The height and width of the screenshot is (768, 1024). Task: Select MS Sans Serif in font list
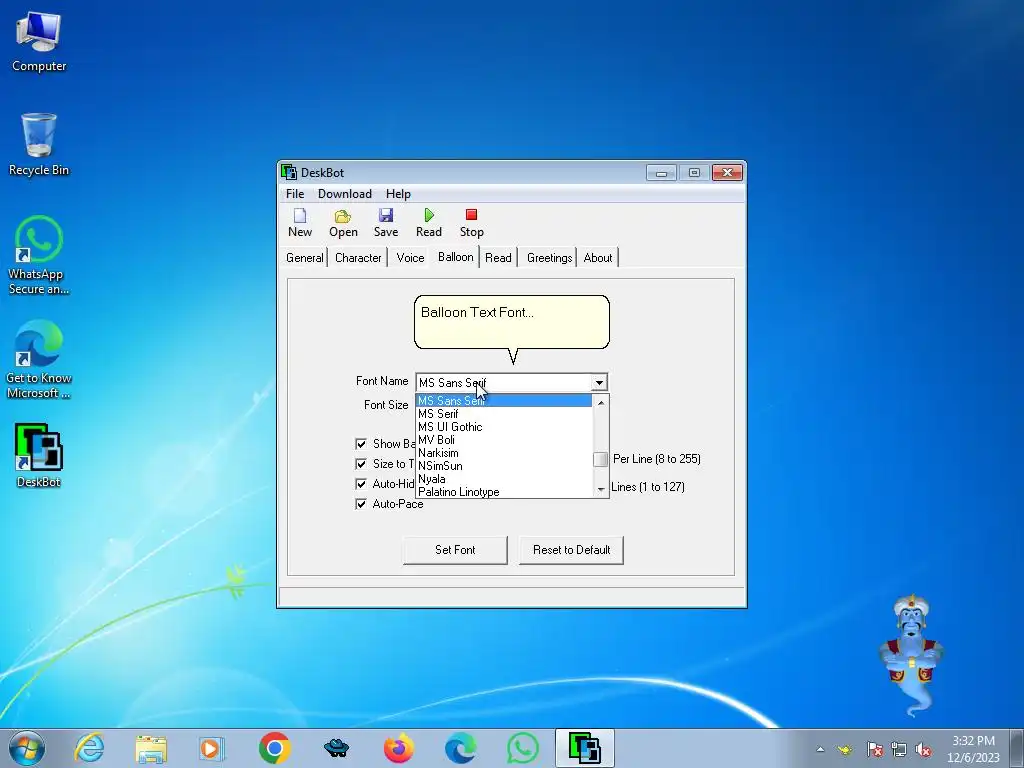(x=504, y=400)
